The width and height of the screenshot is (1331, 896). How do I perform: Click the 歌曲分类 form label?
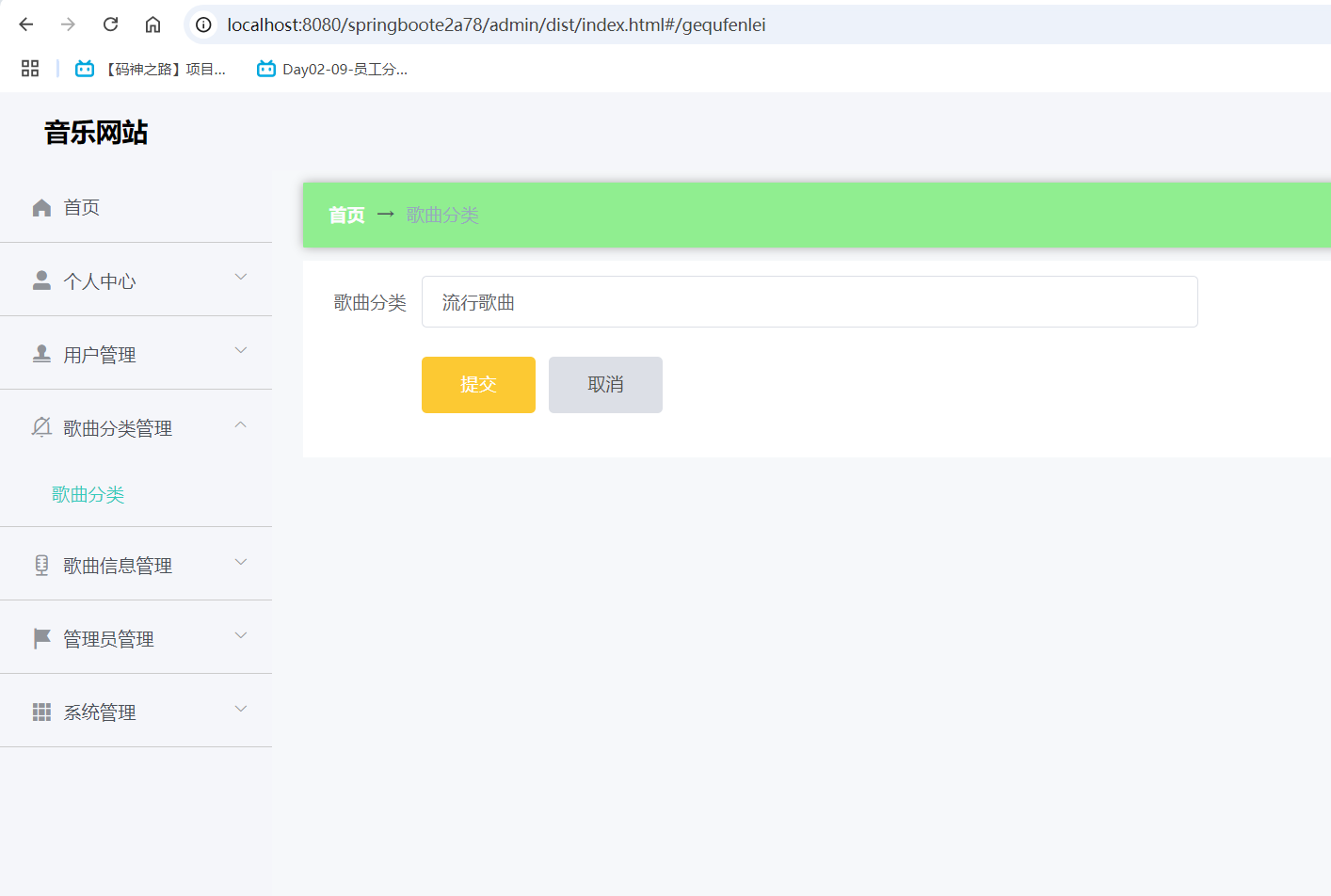pos(370,302)
